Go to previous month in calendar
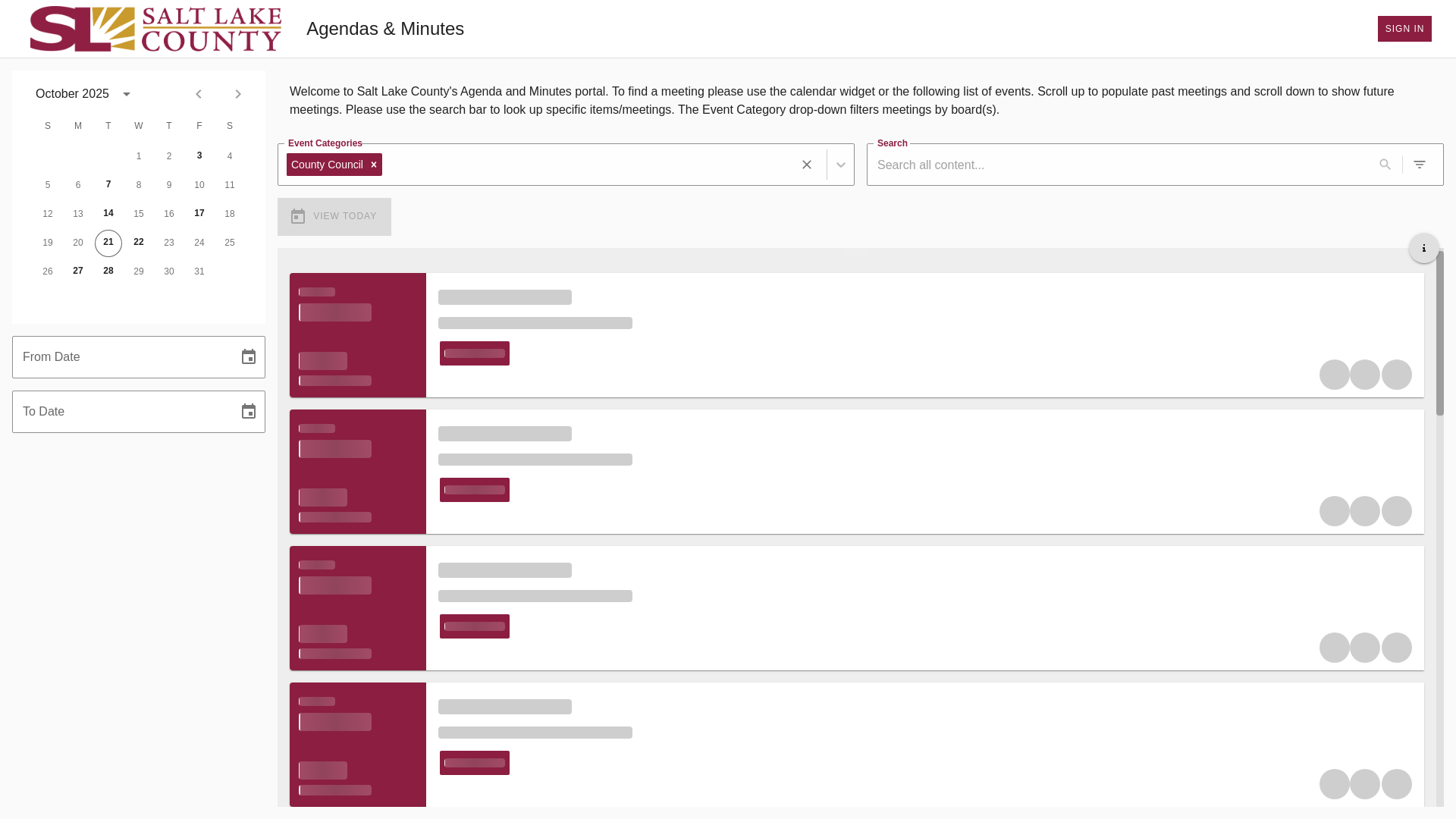 point(199,94)
